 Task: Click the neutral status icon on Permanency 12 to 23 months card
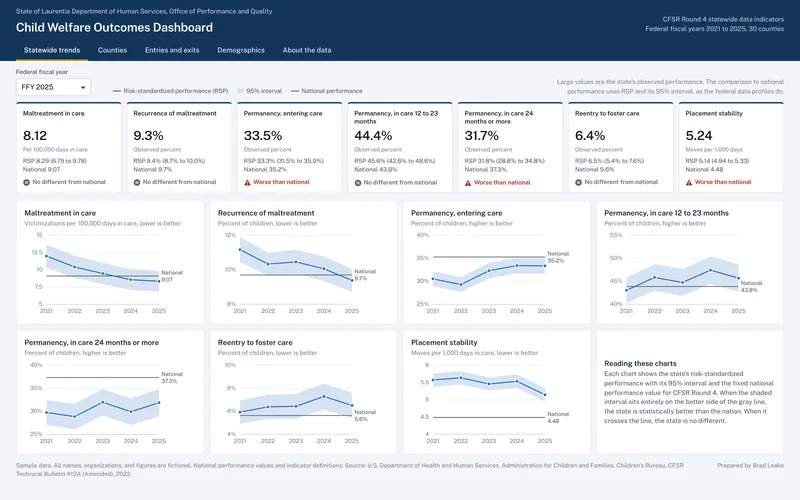point(358,183)
